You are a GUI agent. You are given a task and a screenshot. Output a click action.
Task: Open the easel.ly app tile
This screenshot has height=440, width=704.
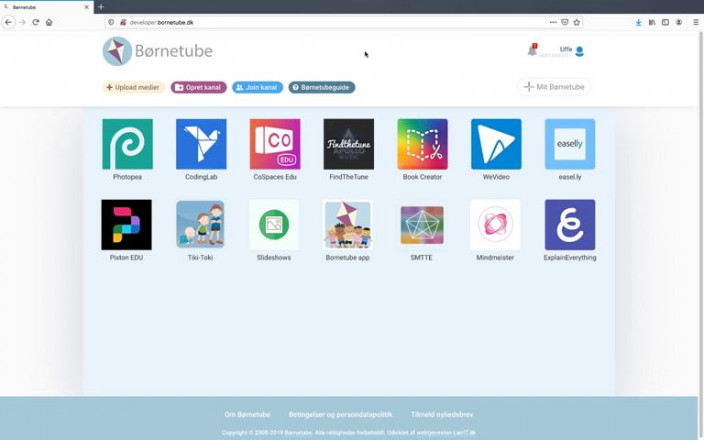pos(570,144)
